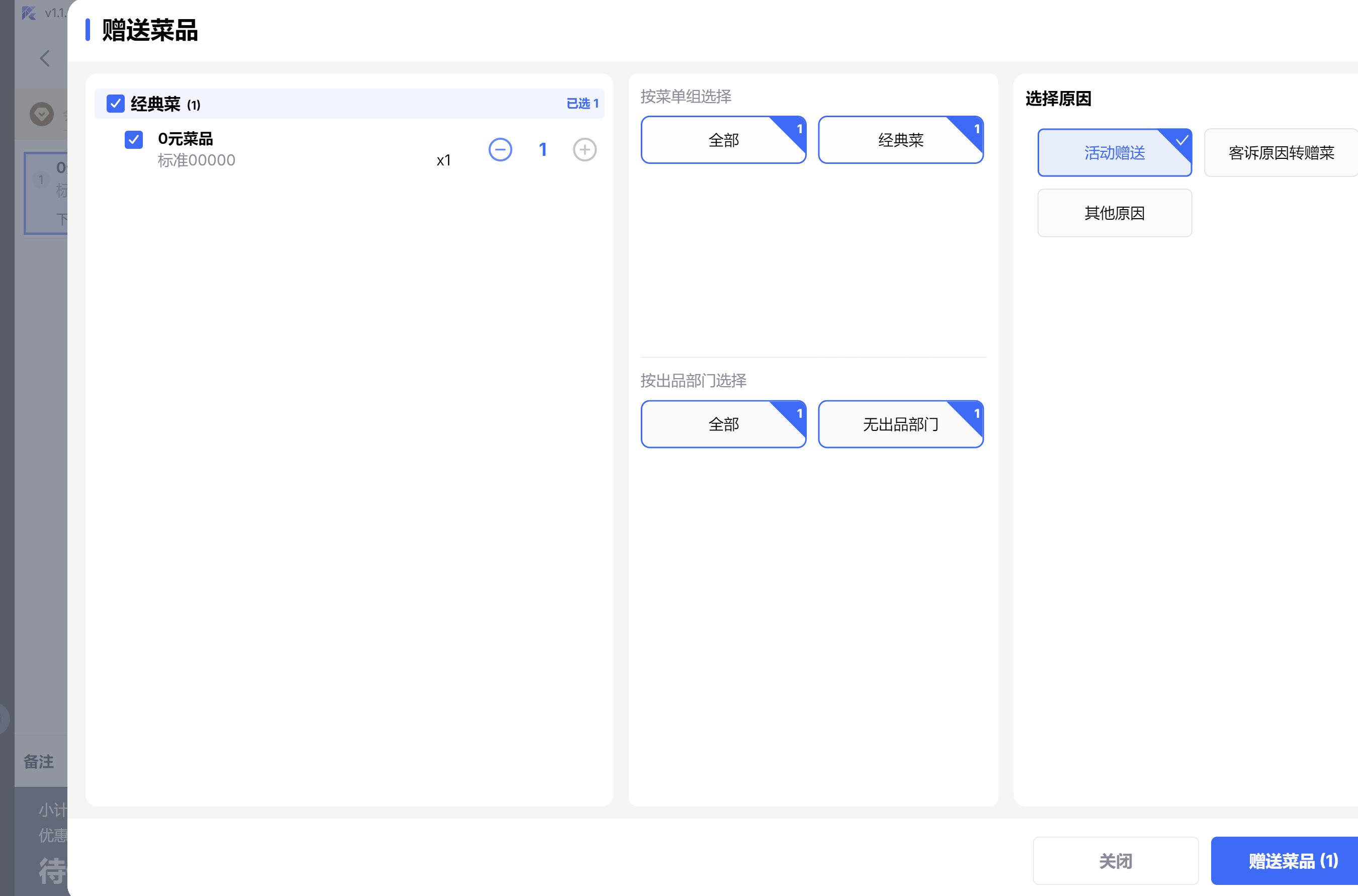Uncheck the 经典菜 group checkbox
Image resolution: width=1358 pixels, height=896 pixels.
click(116, 104)
